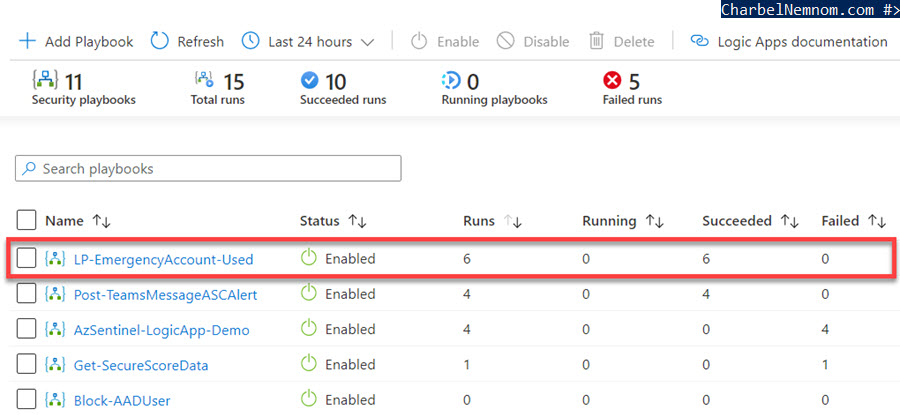Click the Running playbooks count 0

472,82
